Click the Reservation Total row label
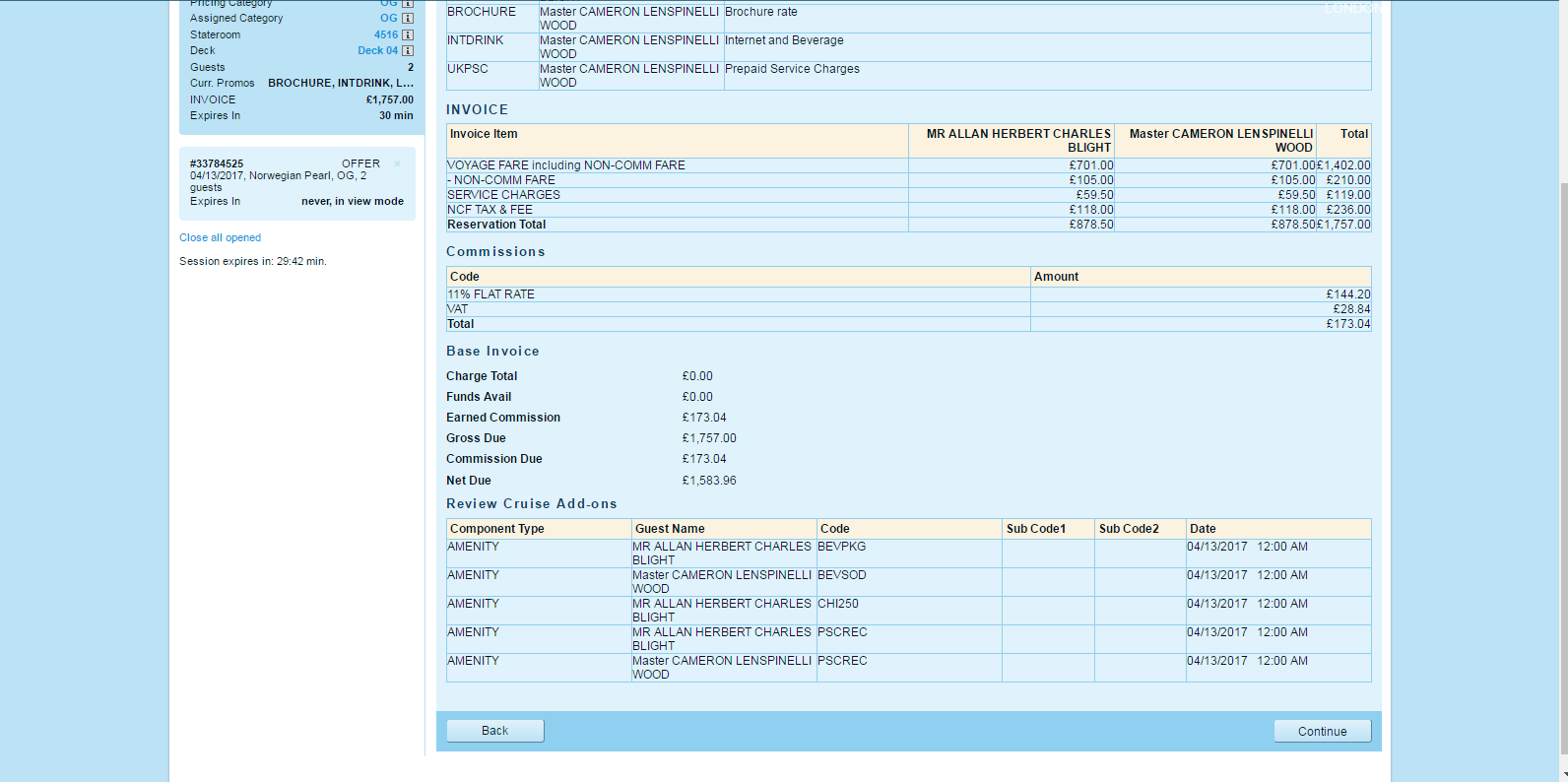Image resolution: width=1568 pixels, height=782 pixels. 496,225
